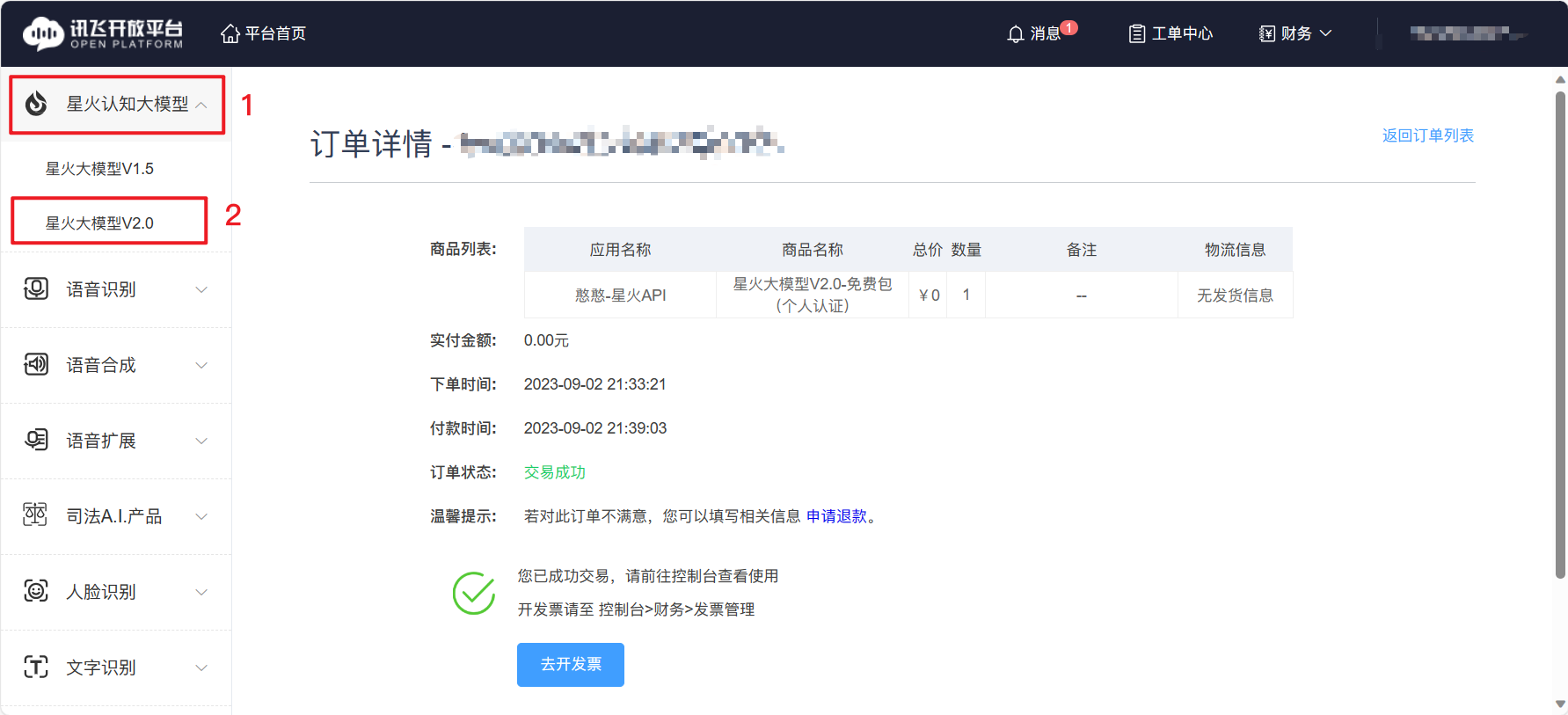The height and width of the screenshot is (715, 1568).
Task: Click the 返回订单列表 link
Action: click(1427, 135)
